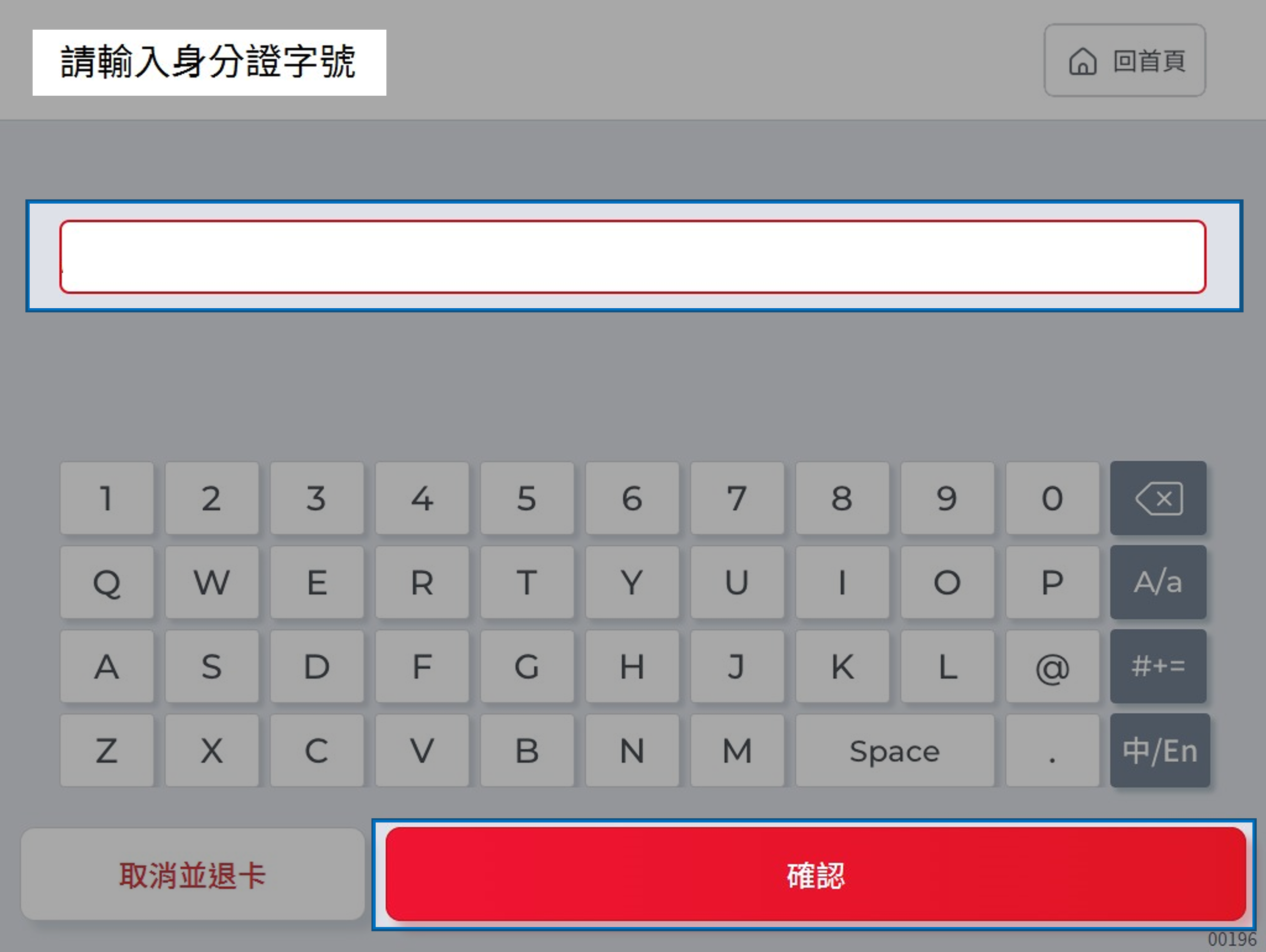
Task: Tap the letter H key
Action: tap(633, 667)
